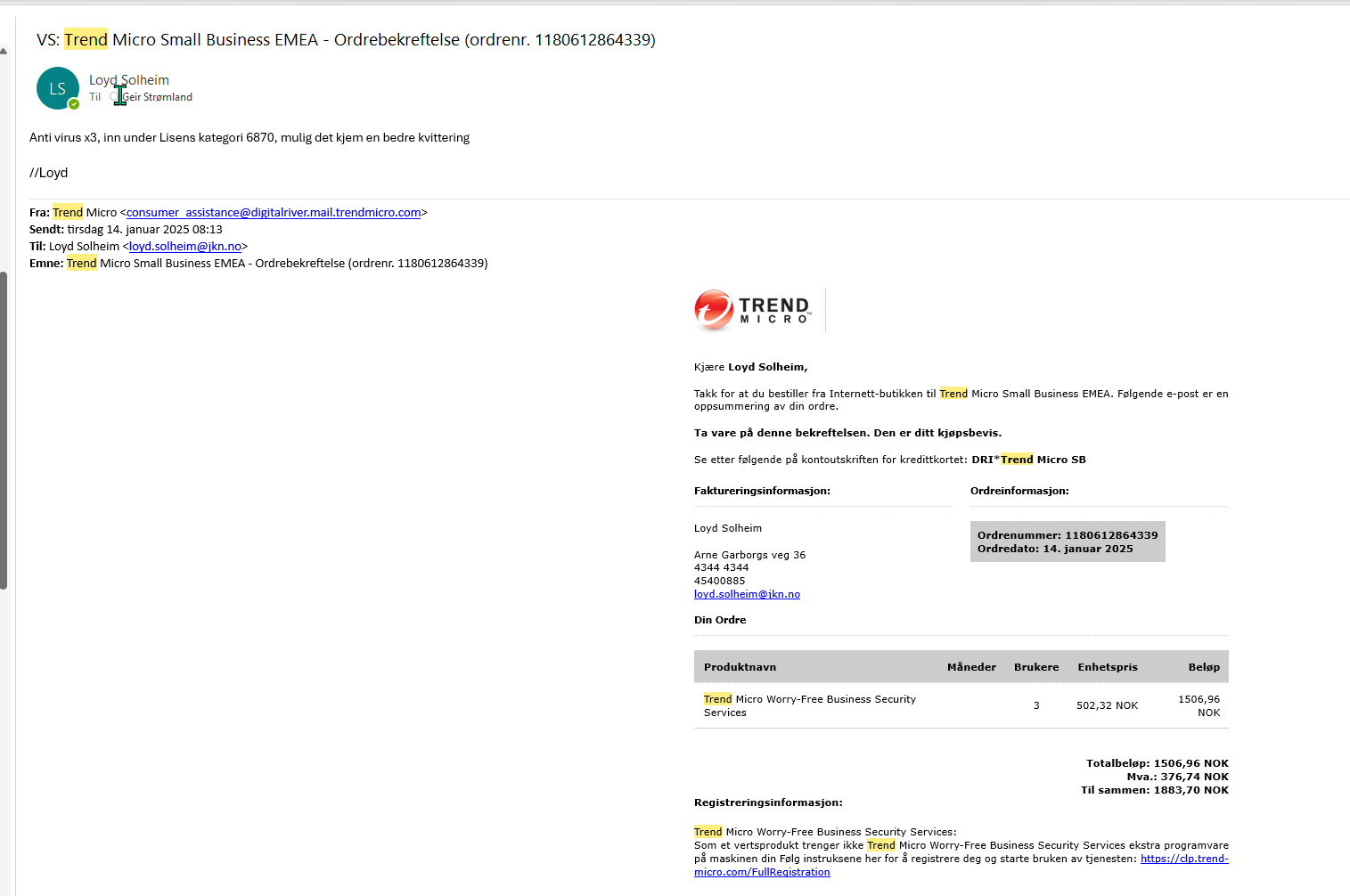The height and width of the screenshot is (896, 1350).
Task: Click the 'Ordreinformasjon:' heading
Action: click(1019, 491)
